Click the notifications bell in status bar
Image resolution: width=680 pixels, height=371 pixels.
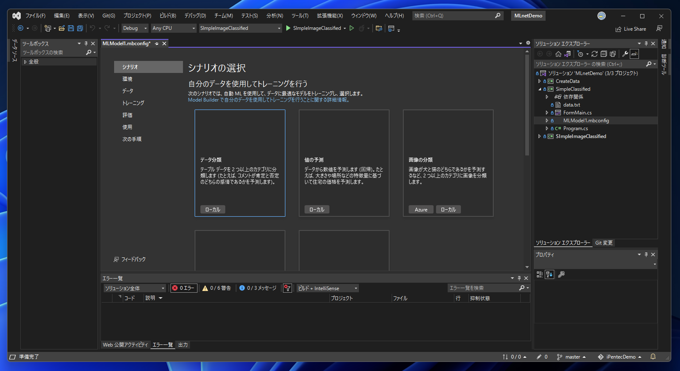653,357
